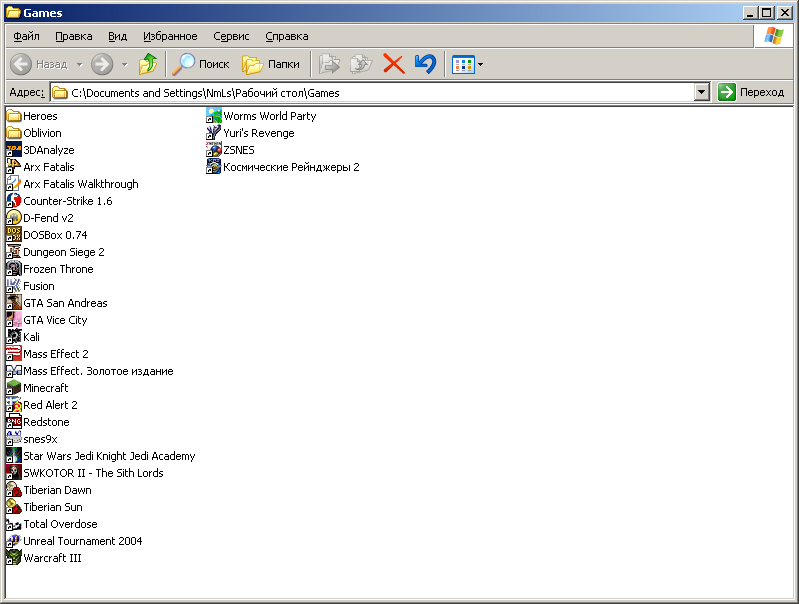
Task: Open the Сервис menu
Action: point(231,36)
